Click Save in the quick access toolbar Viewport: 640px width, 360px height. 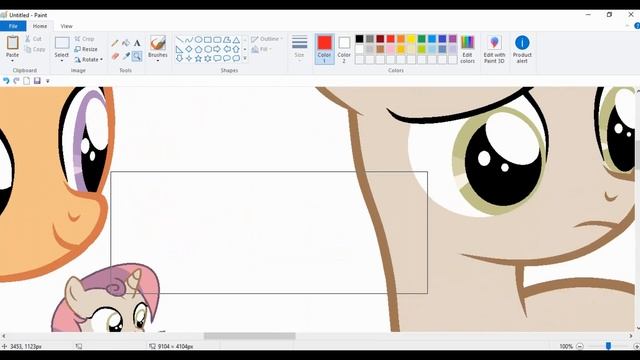(37, 81)
